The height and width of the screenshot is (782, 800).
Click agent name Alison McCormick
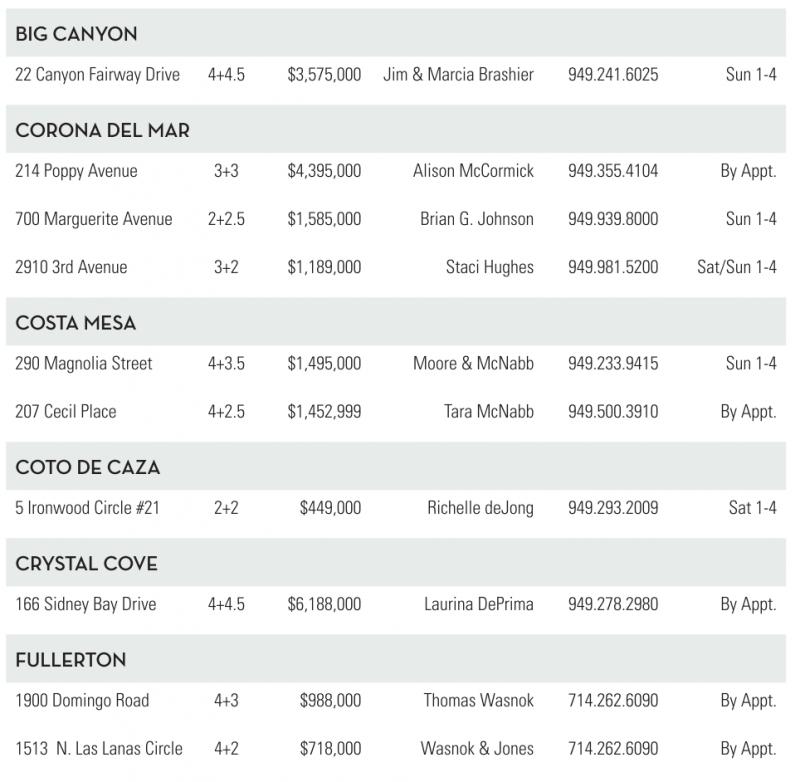click(473, 171)
